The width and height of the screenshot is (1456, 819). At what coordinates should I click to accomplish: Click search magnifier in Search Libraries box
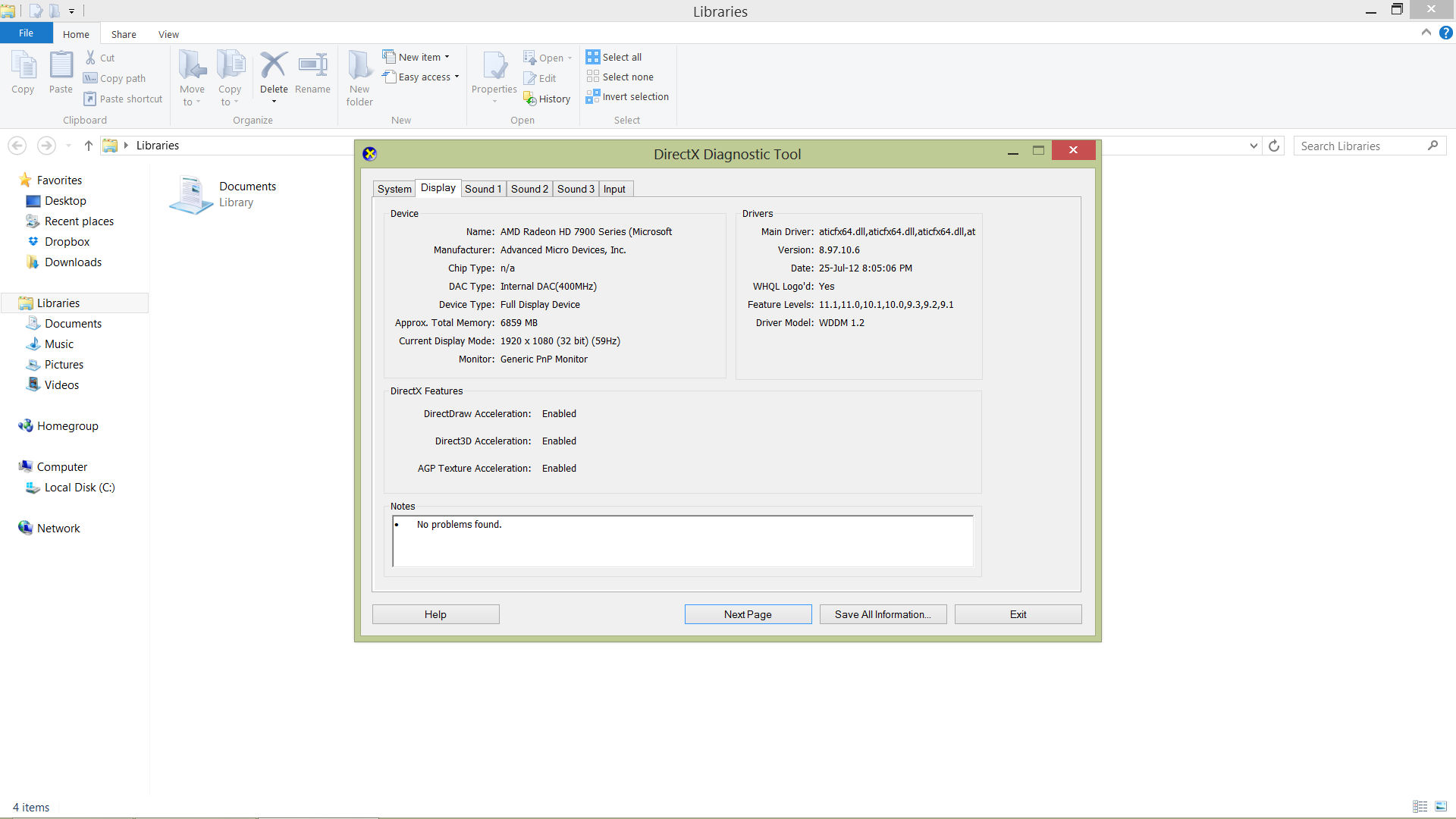[1432, 146]
